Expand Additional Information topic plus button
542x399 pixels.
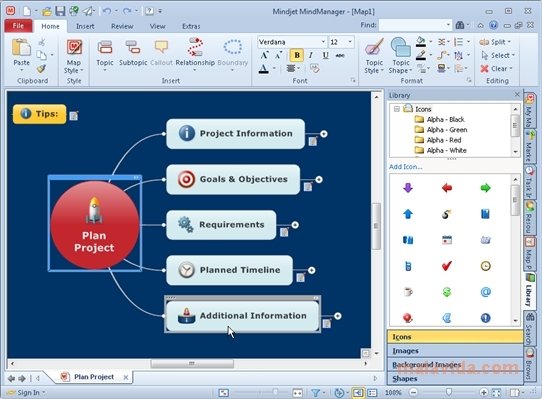coord(338,316)
